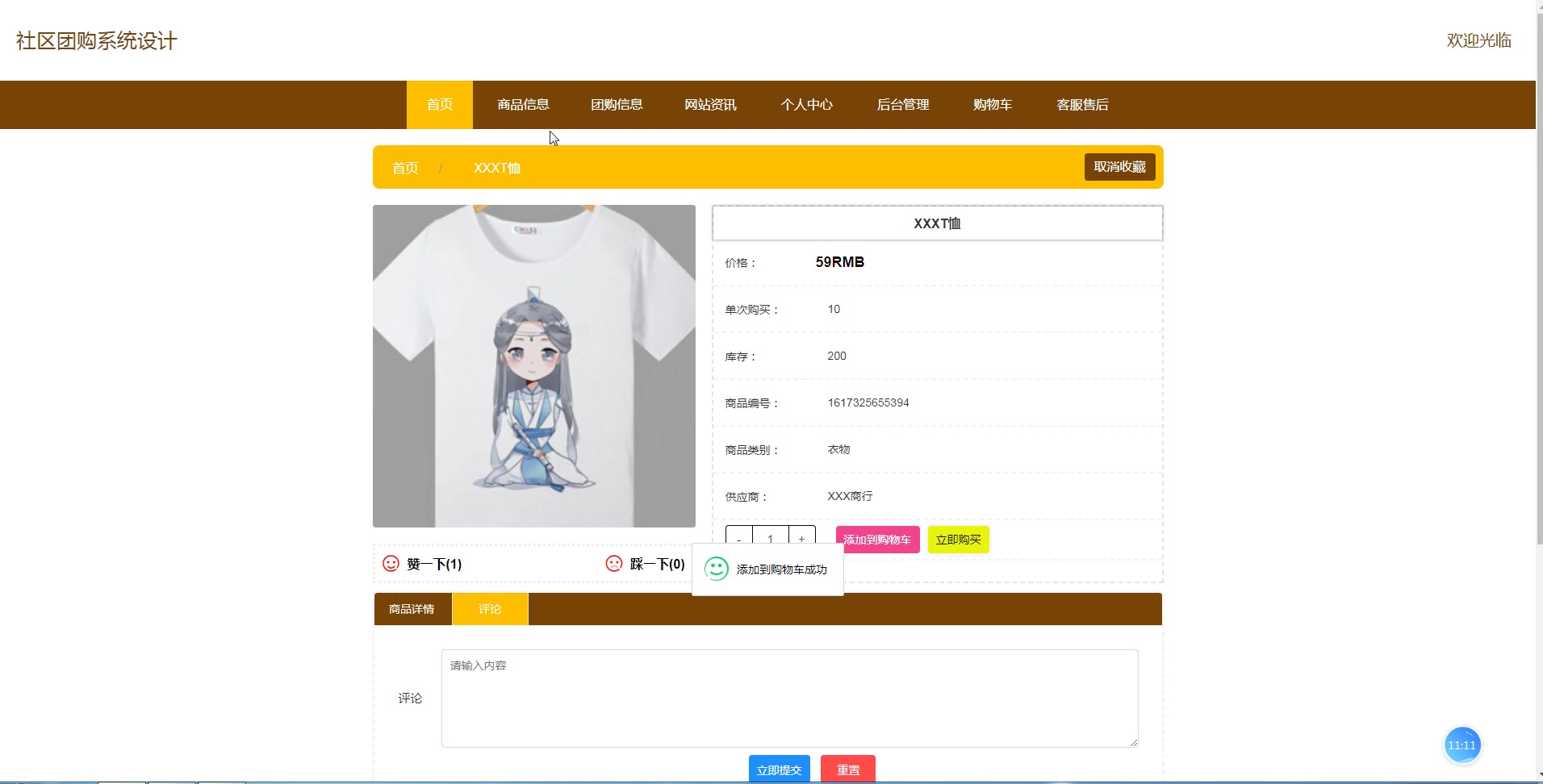Go to 团购信息 menu item

[617, 105]
